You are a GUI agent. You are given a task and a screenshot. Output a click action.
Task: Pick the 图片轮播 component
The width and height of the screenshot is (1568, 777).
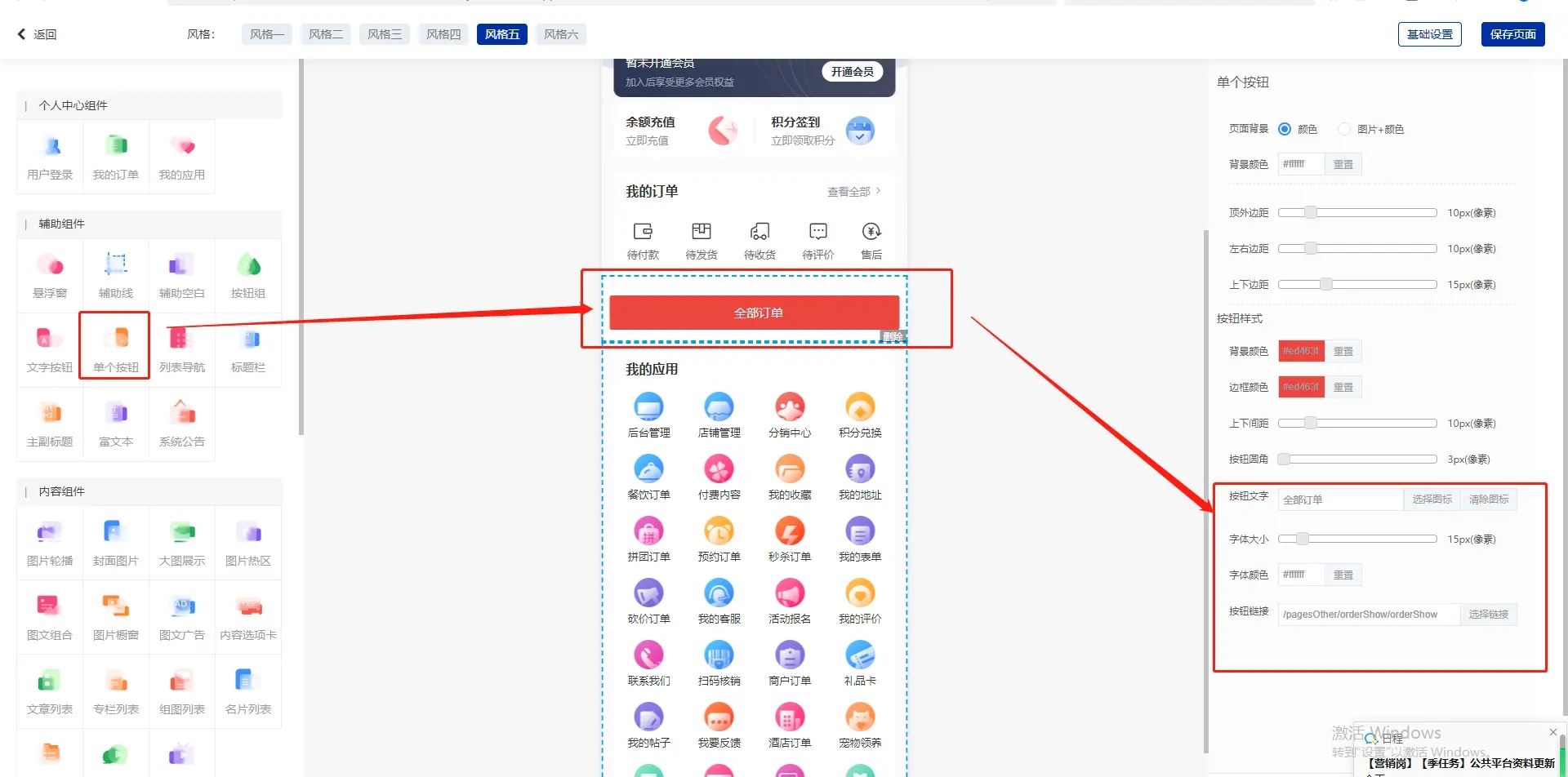50,533
